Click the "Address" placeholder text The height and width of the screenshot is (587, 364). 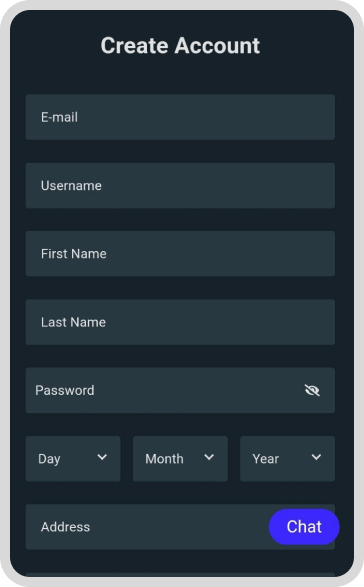pos(66,527)
